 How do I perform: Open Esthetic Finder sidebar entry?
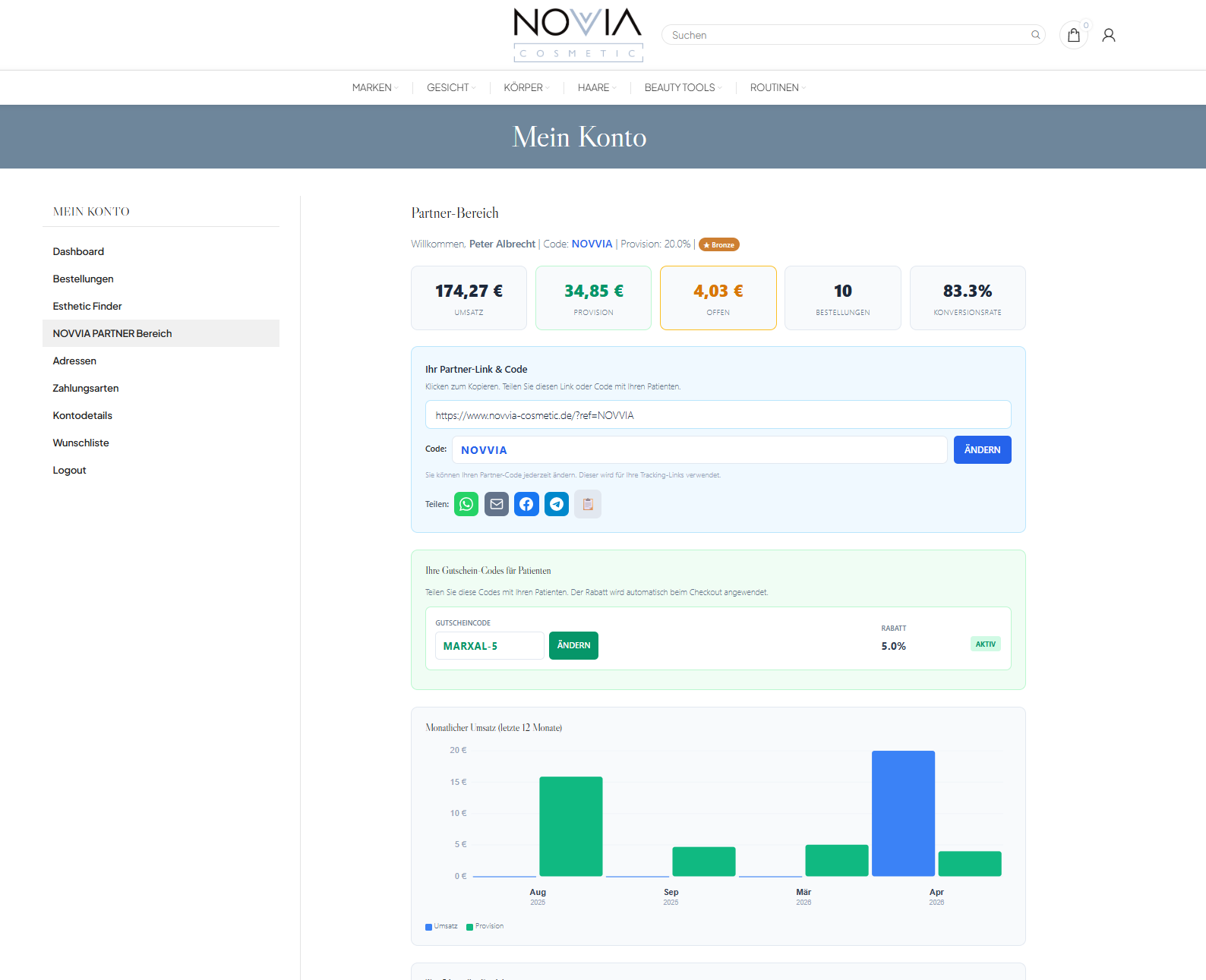click(161, 306)
